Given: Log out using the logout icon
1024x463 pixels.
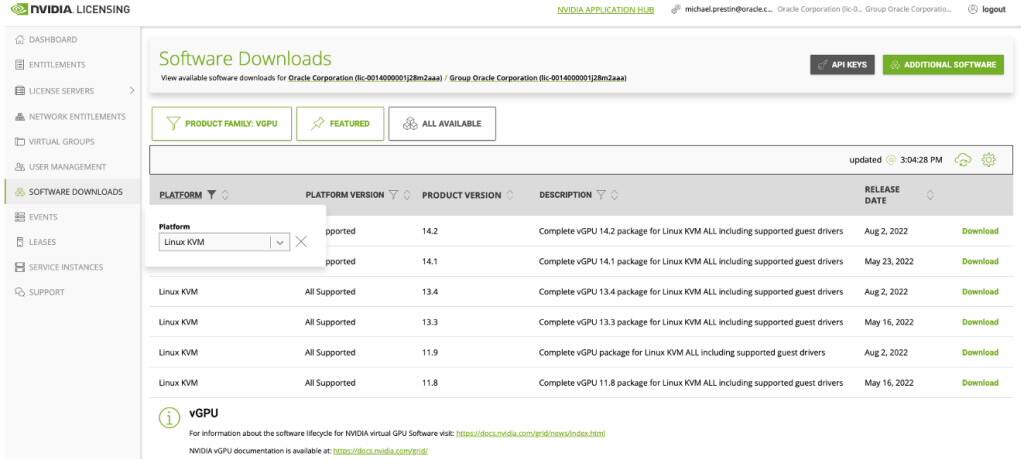Looking at the screenshot, I should coord(973,10).
